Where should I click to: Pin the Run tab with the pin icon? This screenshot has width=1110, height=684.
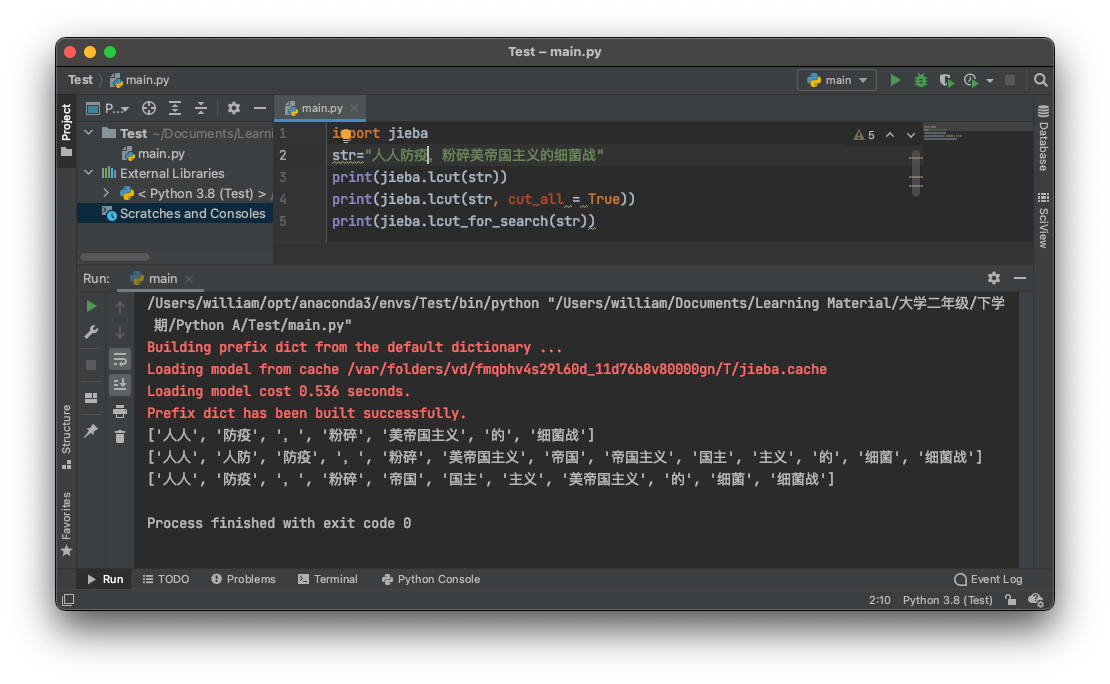point(91,430)
